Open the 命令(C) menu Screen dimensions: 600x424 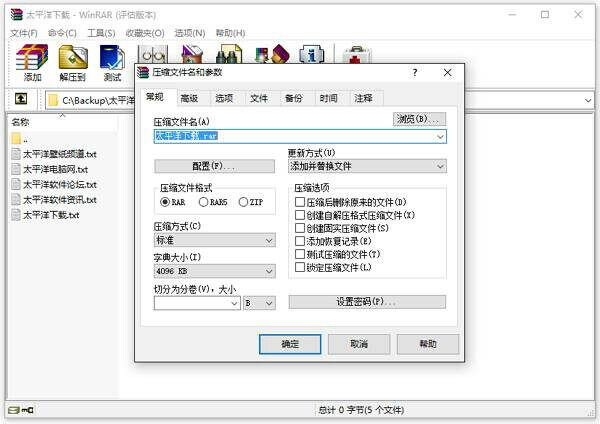click(62, 33)
